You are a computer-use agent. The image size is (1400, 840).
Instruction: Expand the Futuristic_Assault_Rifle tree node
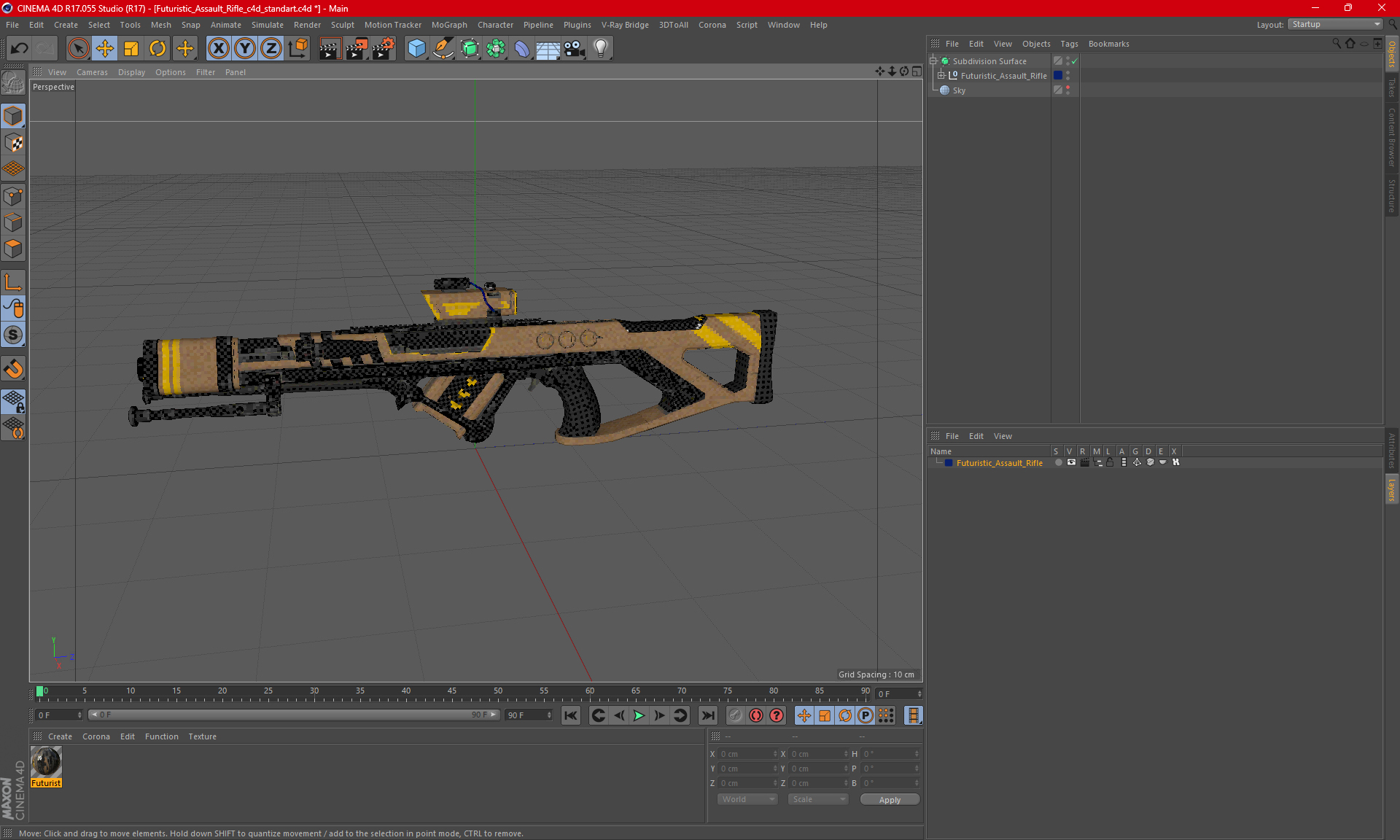941,76
